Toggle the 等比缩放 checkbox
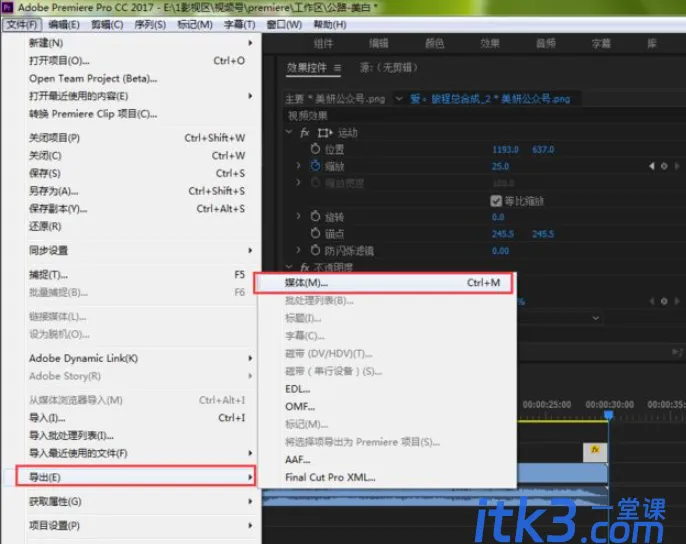 coord(496,201)
